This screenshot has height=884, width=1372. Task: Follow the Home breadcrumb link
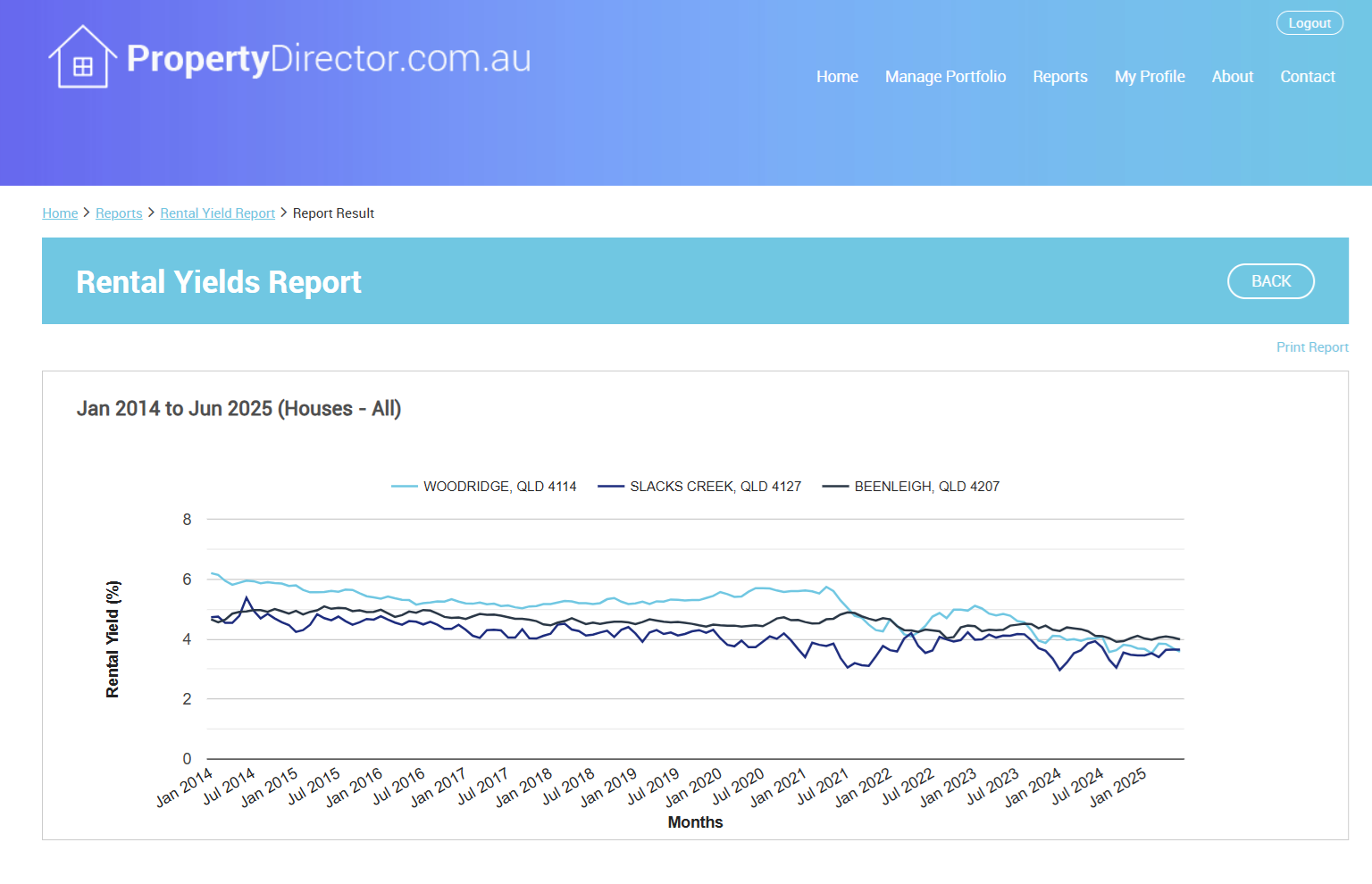(x=60, y=213)
